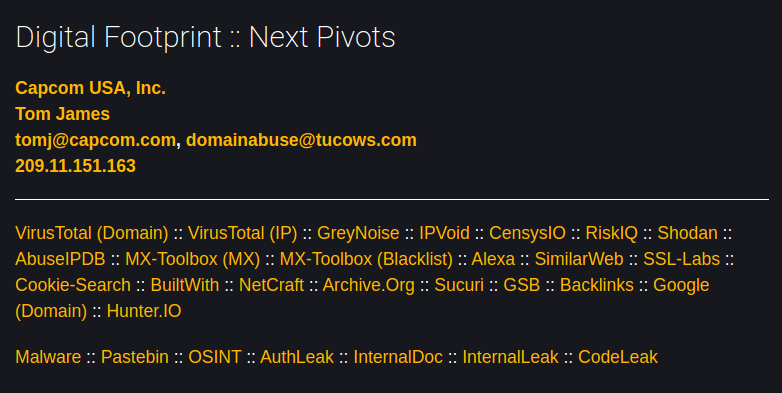Open the IPVoid lookup link
The width and height of the screenshot is (782, 393).
[444, 233]
